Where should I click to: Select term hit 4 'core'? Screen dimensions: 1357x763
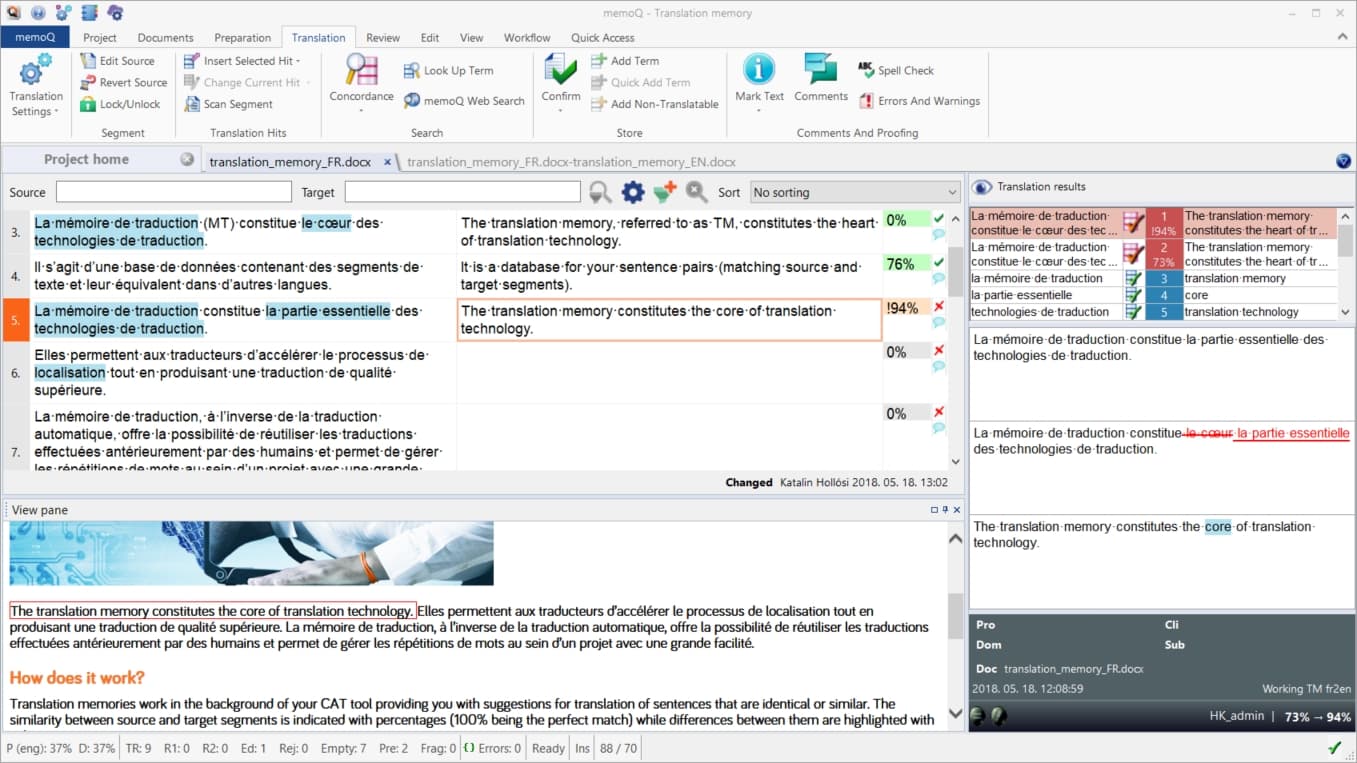click(1153, 295)
